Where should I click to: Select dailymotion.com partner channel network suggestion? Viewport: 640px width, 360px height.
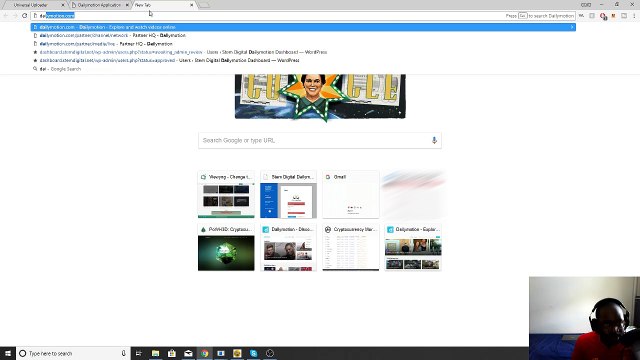tap(303, 36)
